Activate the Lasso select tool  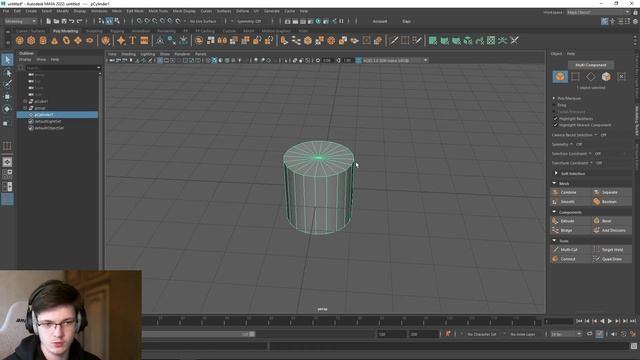pyautogui.click(x=7, y=73)
